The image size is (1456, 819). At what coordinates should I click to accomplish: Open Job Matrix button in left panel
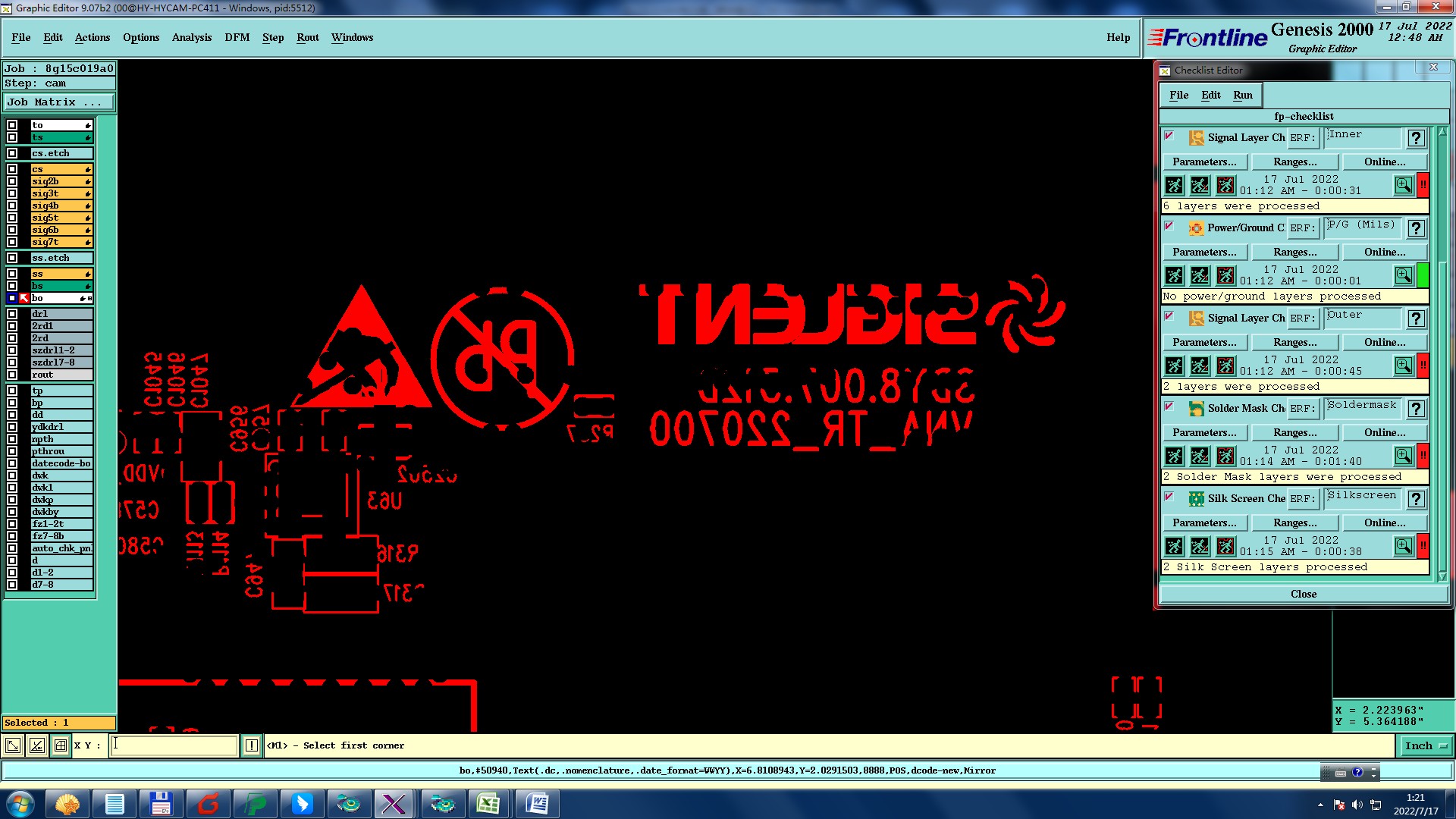tap(59, 102)
